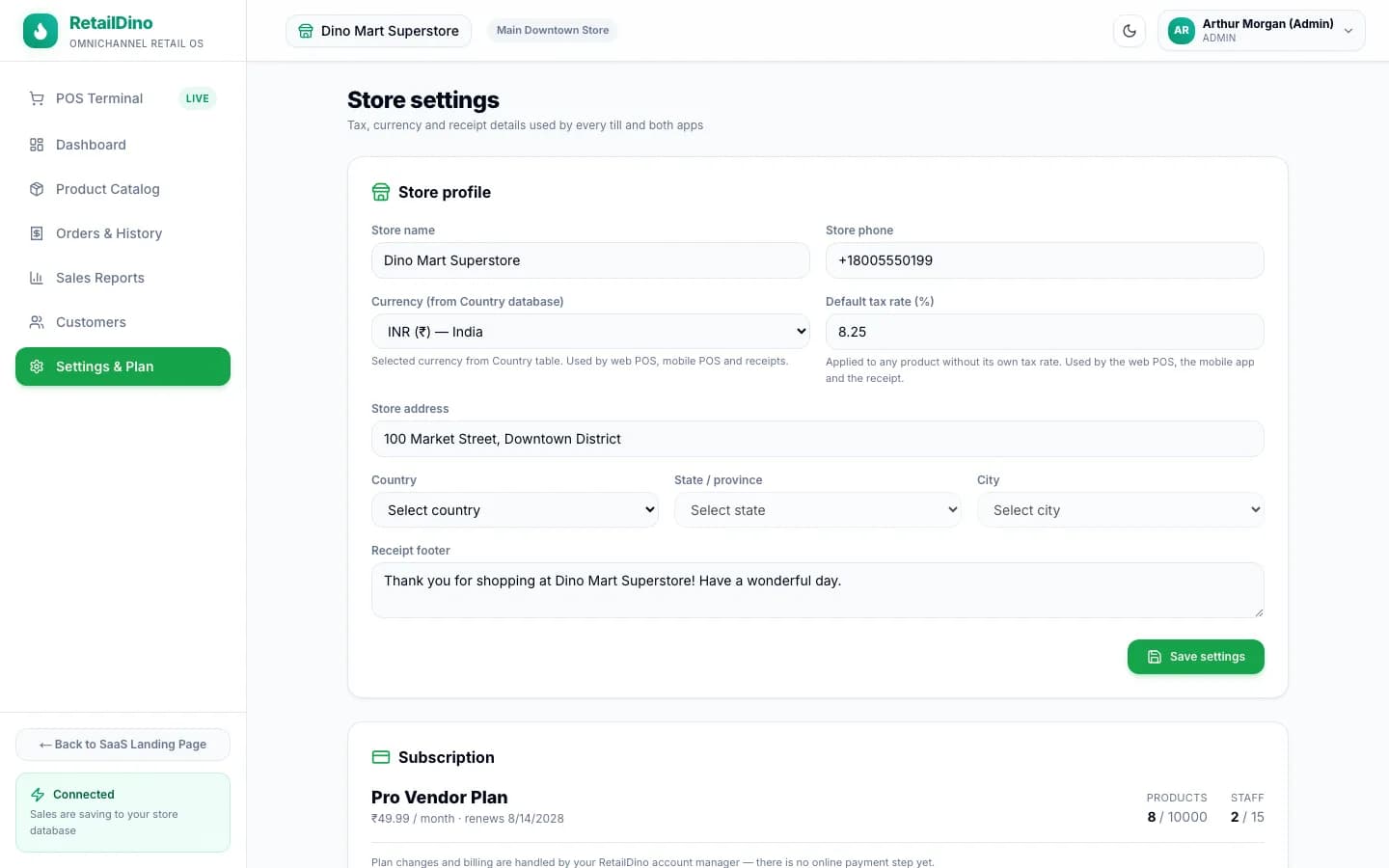Click the Receipt footer resize handle
The image size is (1389, 868).
[x=1259, y=612]
